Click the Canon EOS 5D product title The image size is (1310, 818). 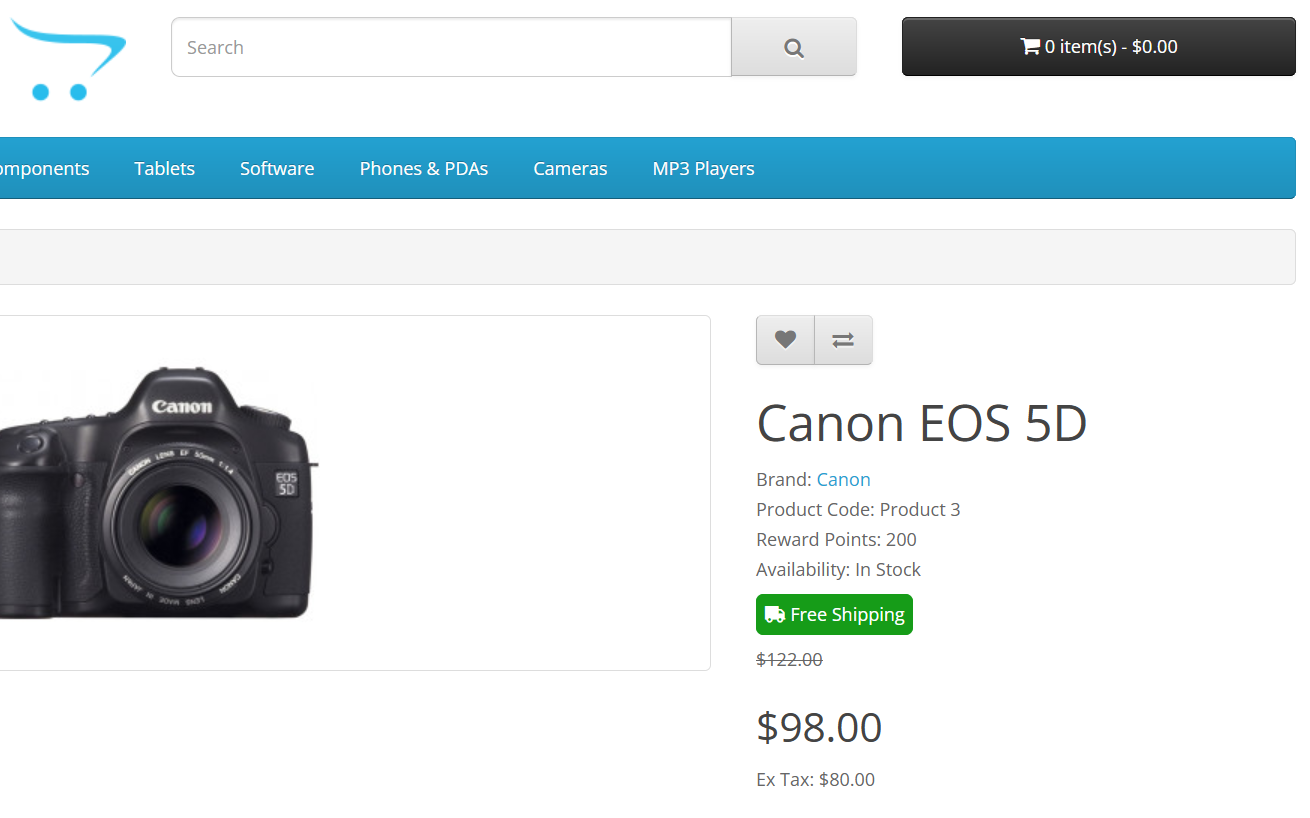pos(921,422)
